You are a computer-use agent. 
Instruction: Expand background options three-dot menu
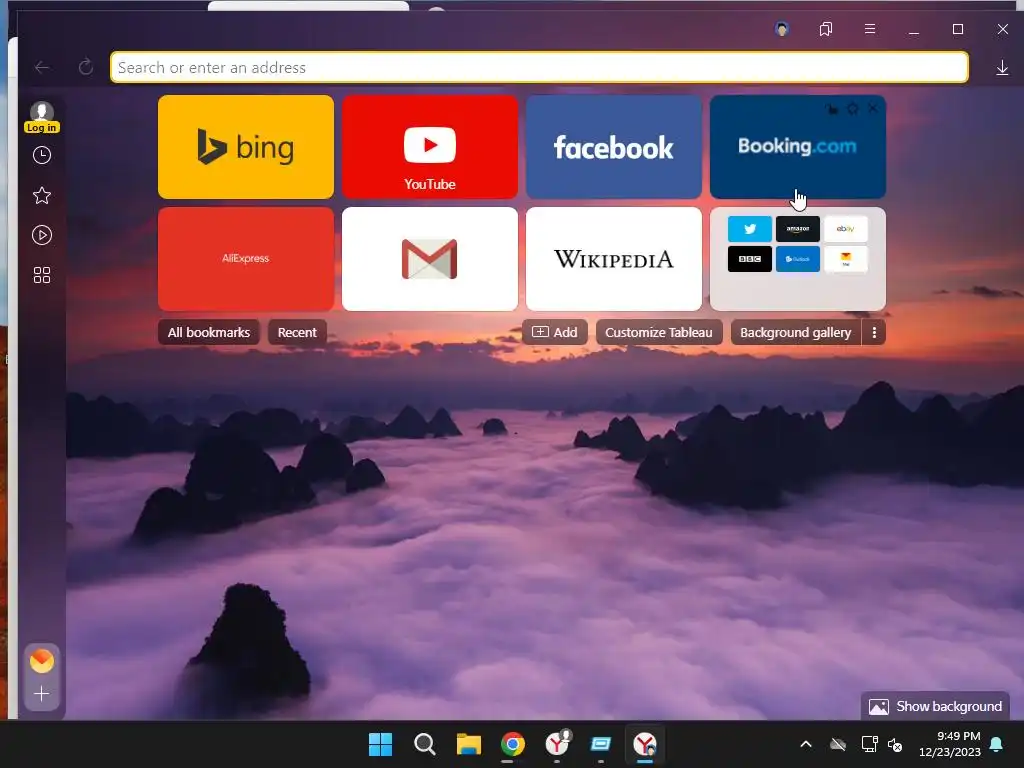click(874, 332)
